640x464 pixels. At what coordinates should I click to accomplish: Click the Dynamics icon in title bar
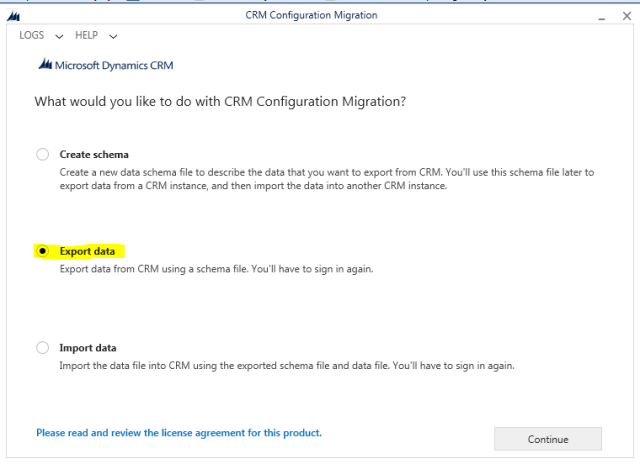14,16
